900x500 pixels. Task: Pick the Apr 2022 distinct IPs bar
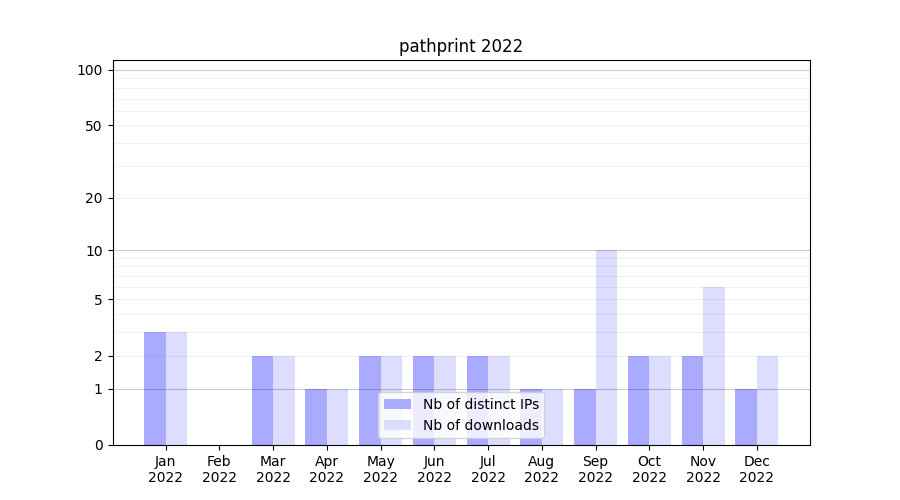[316, 417]
